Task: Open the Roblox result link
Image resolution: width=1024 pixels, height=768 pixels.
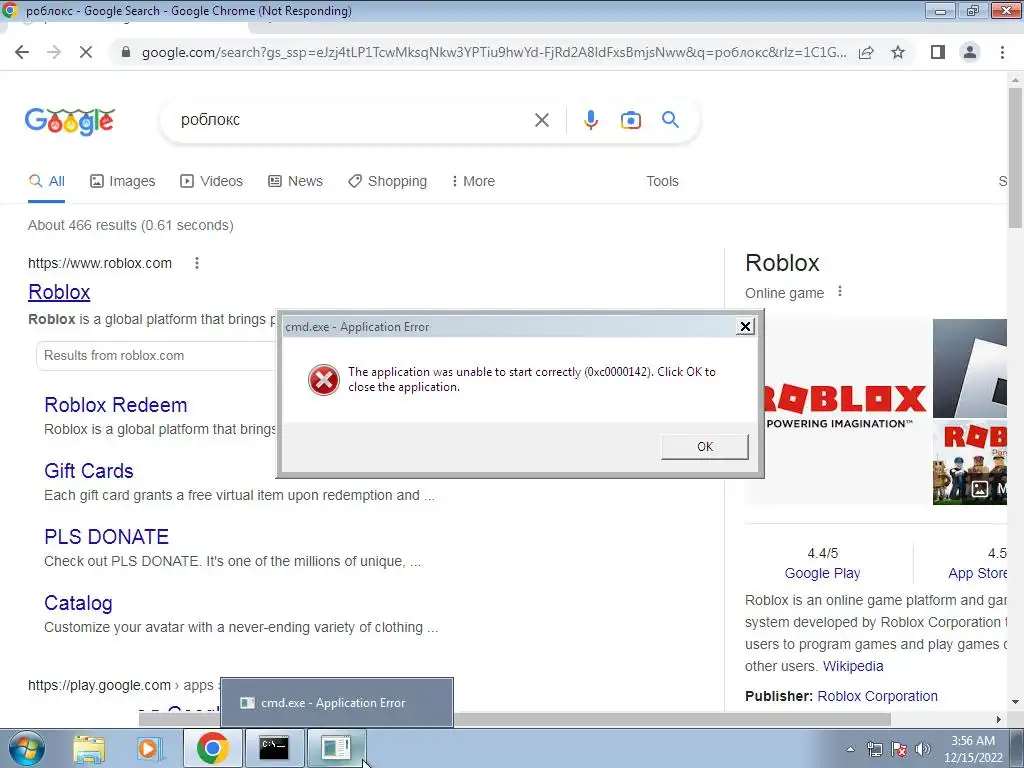Action: [59, 292]
